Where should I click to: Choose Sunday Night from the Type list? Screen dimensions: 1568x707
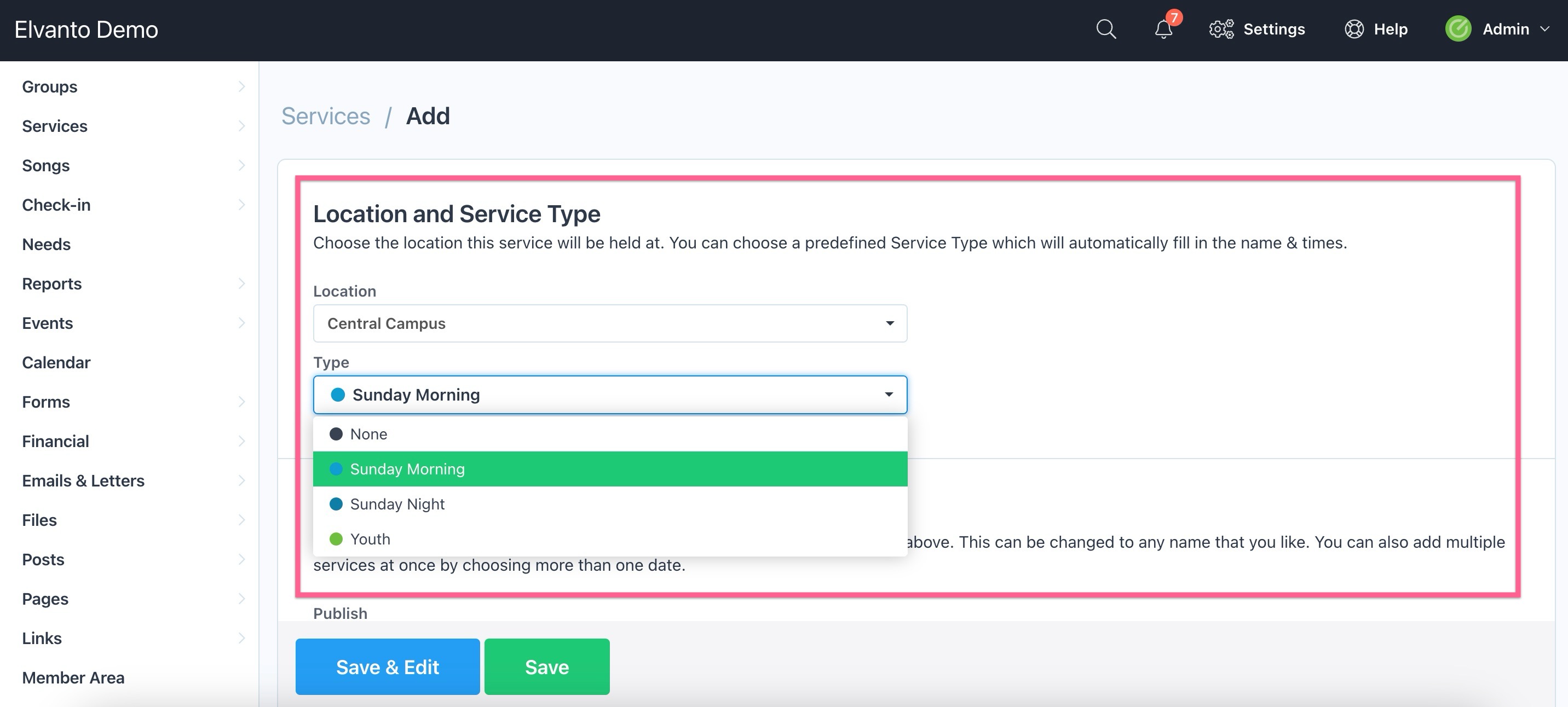pyautogui.click(x=610, y=504)
